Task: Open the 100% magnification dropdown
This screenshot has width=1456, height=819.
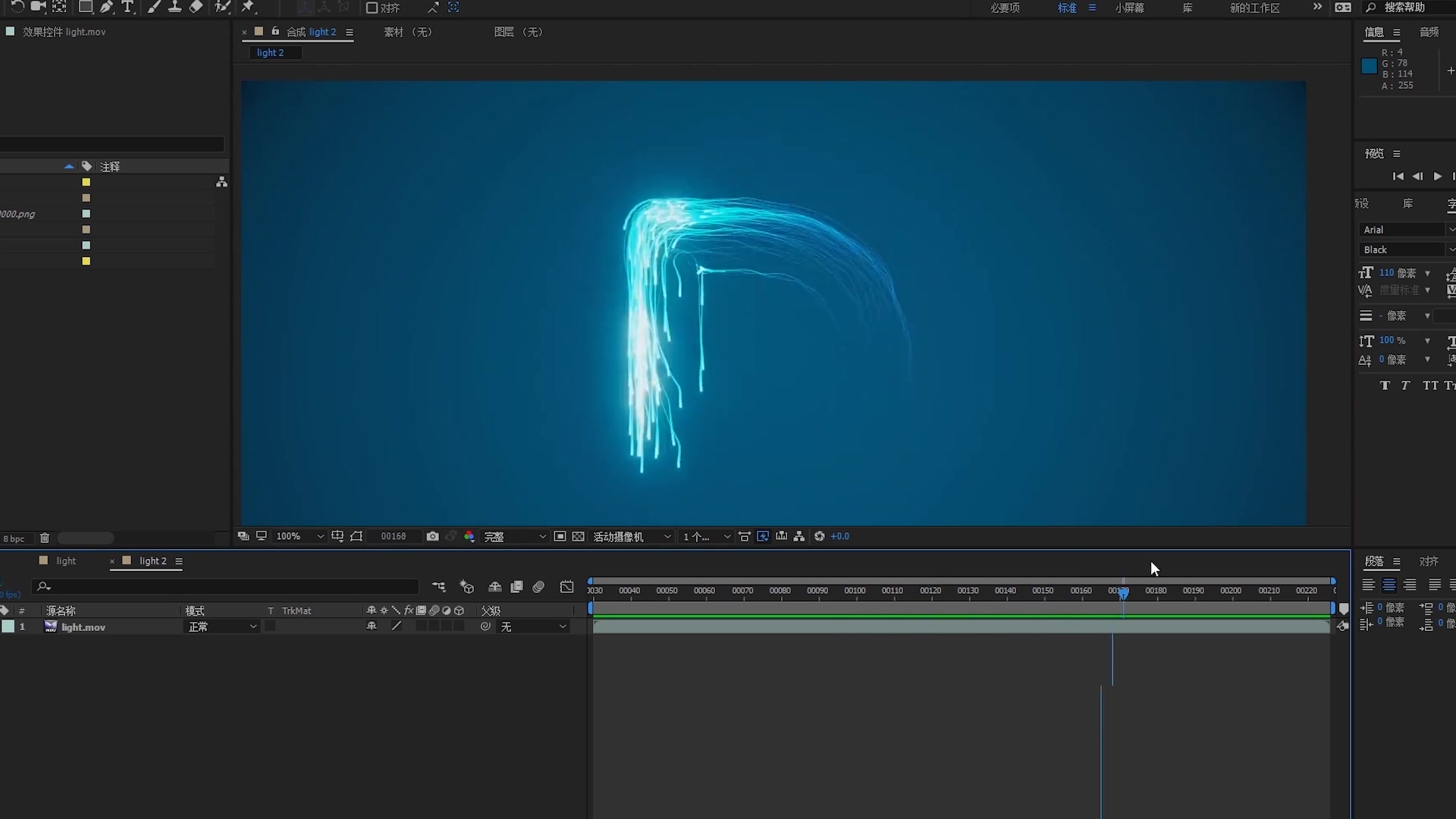Action: click(300, 536)
